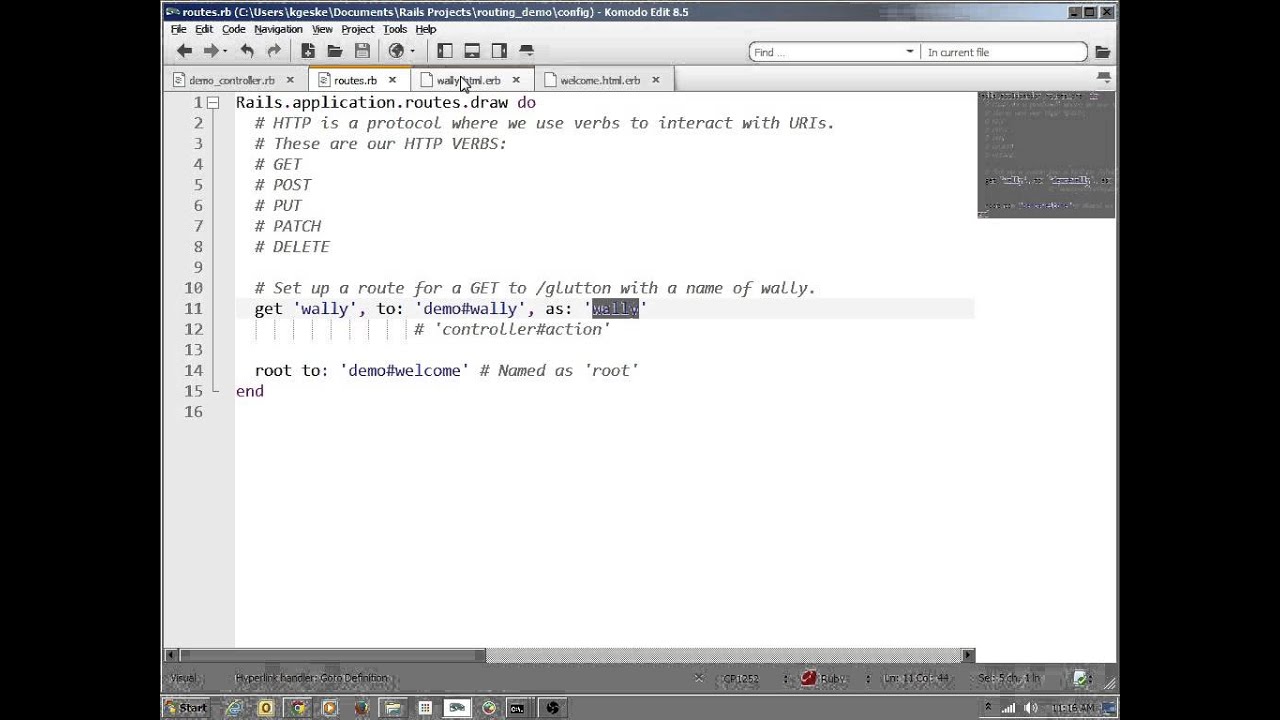Toggle the bottom pane visibility icon
This screenshot has height=720, width=1280.
472,51
